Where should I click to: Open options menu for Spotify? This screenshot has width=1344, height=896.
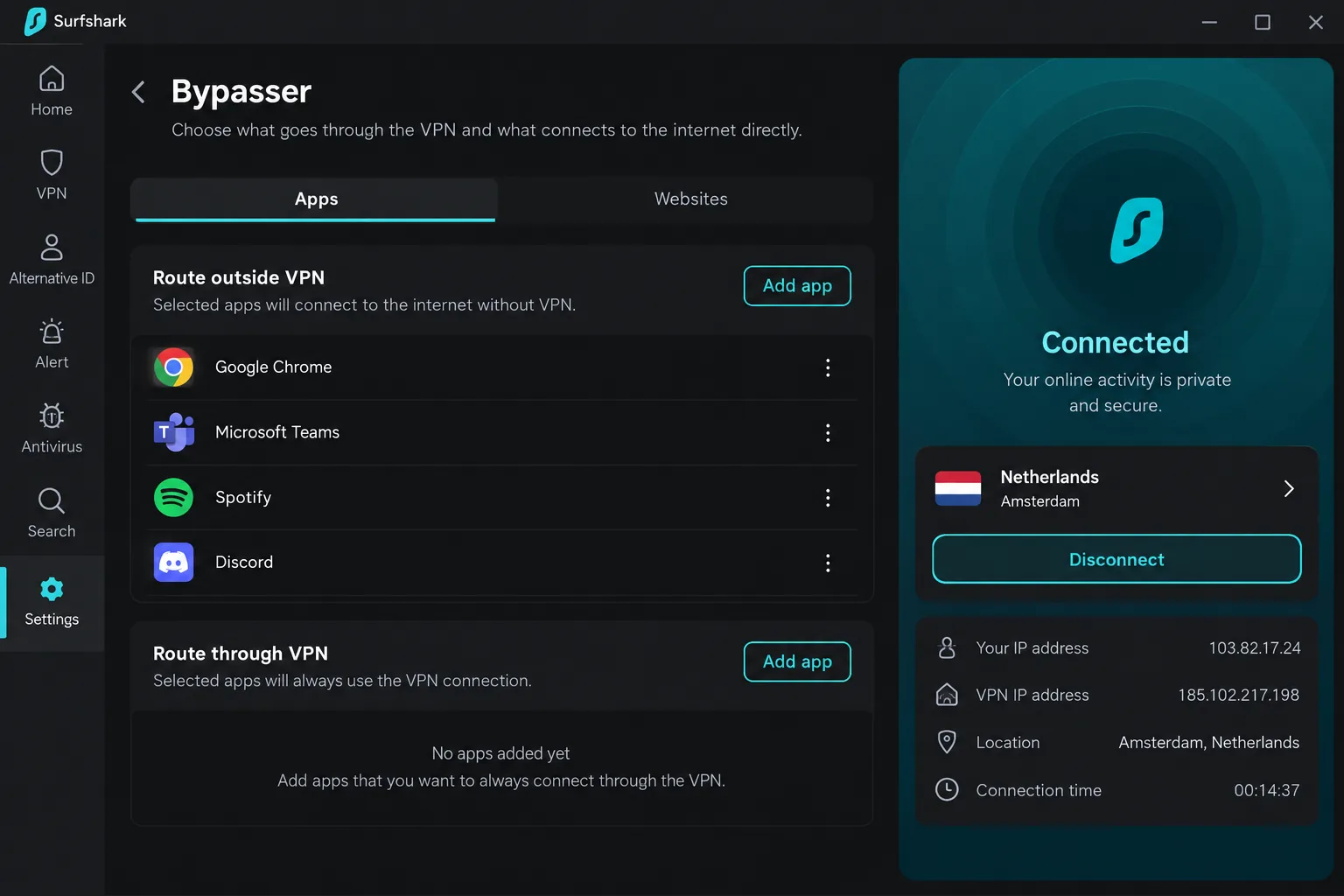point(828,498)
